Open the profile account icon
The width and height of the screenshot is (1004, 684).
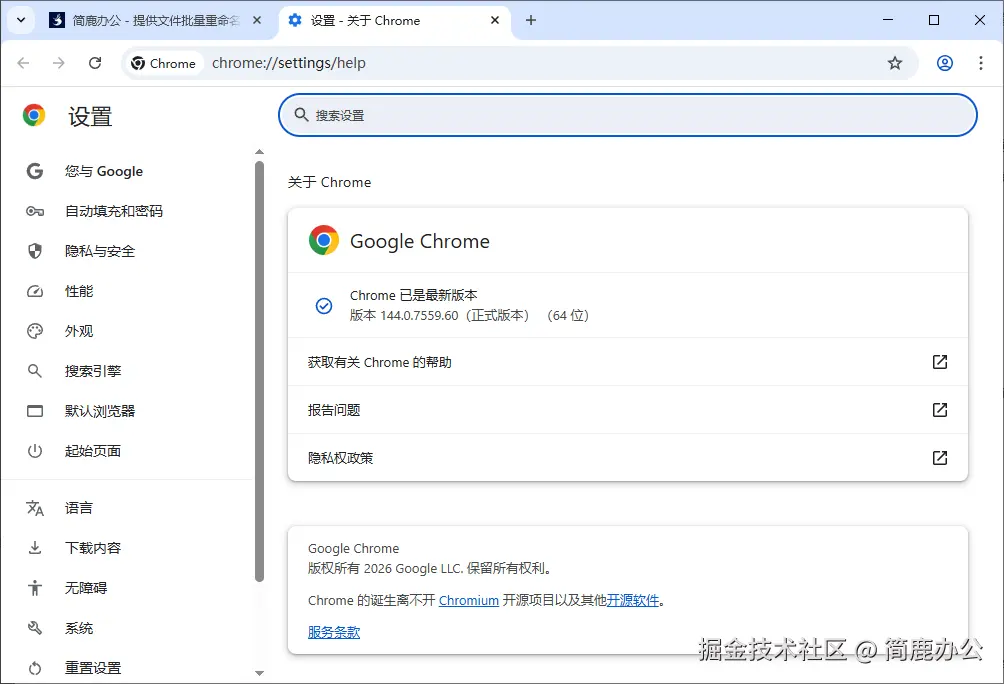944,63
